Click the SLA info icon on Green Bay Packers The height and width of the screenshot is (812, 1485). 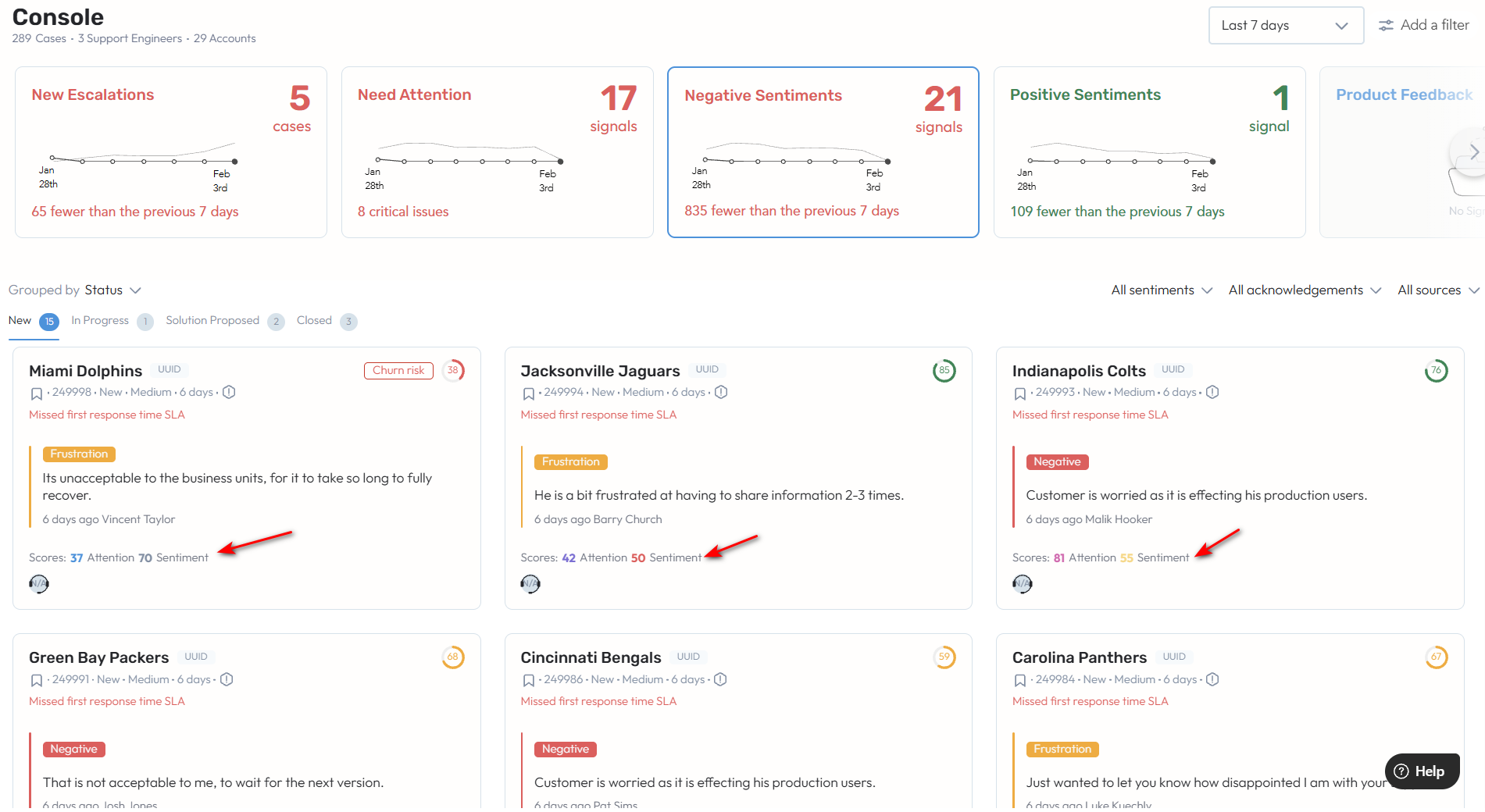[x=227, y=679]
